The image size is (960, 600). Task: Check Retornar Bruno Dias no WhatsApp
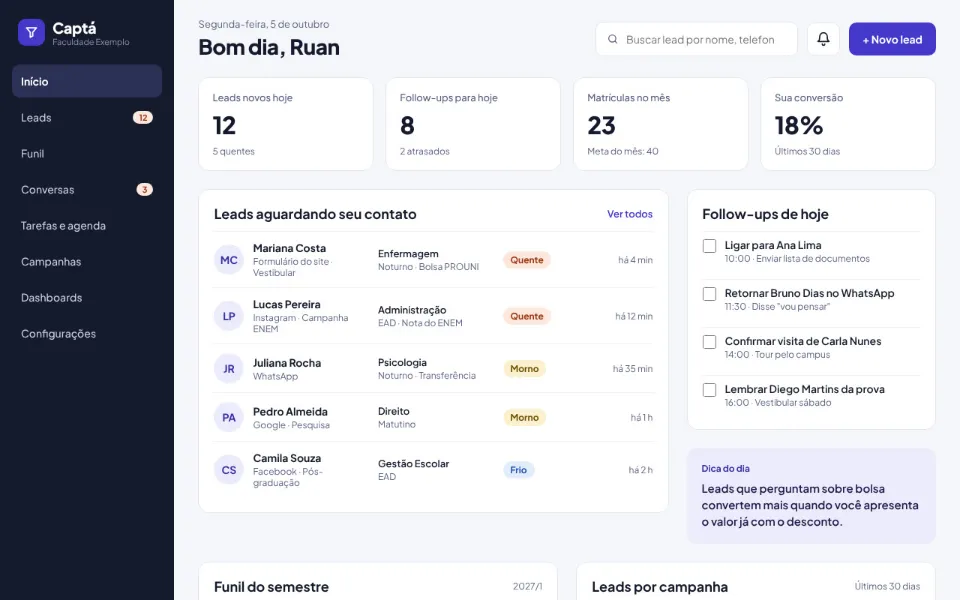point(709,294)
